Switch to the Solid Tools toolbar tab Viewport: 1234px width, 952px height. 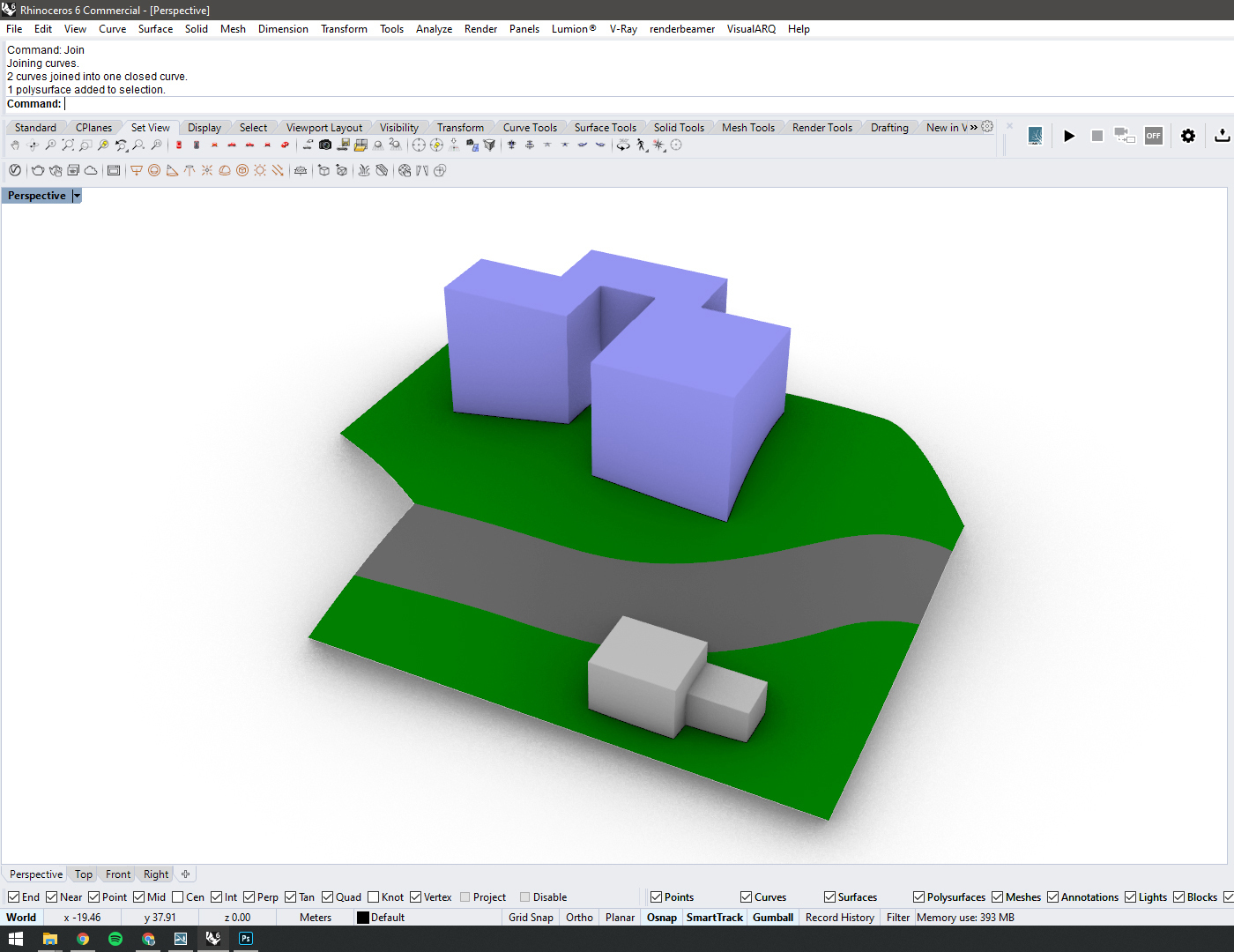tap(679, 128)
